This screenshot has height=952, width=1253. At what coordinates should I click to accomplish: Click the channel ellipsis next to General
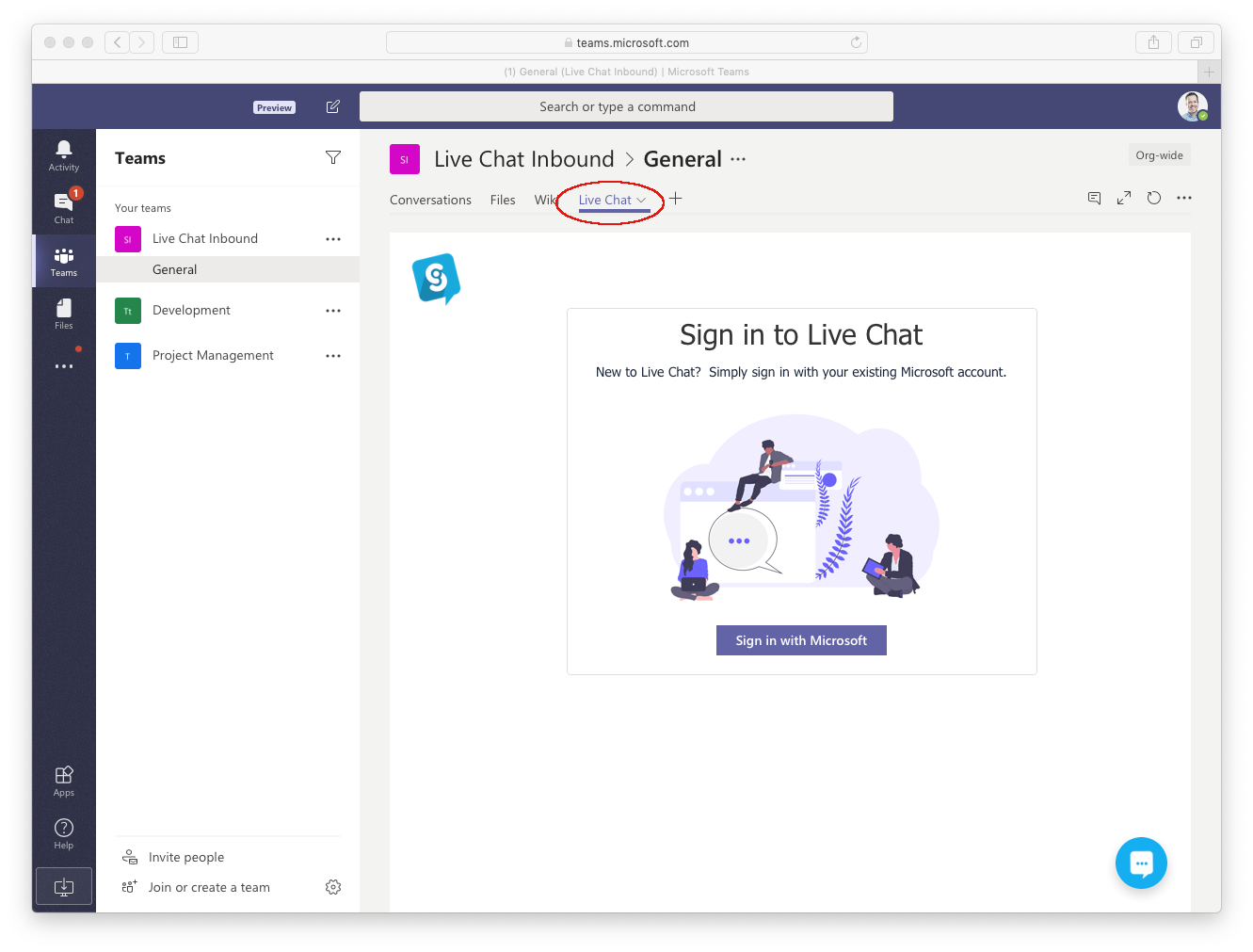click(738, 159)
